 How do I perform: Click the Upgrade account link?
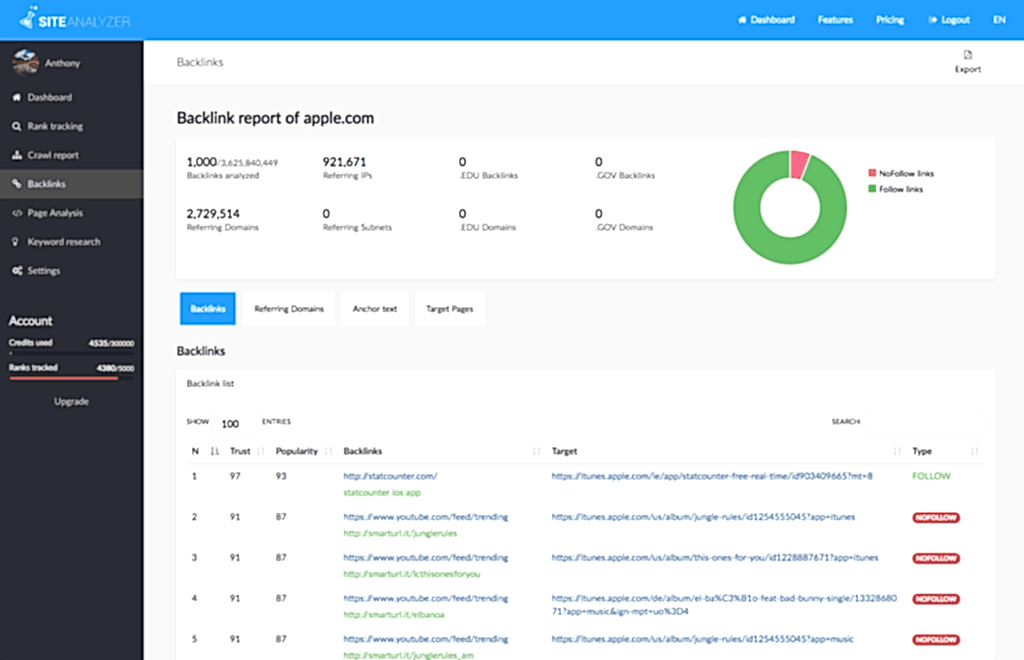click(71, 402)
